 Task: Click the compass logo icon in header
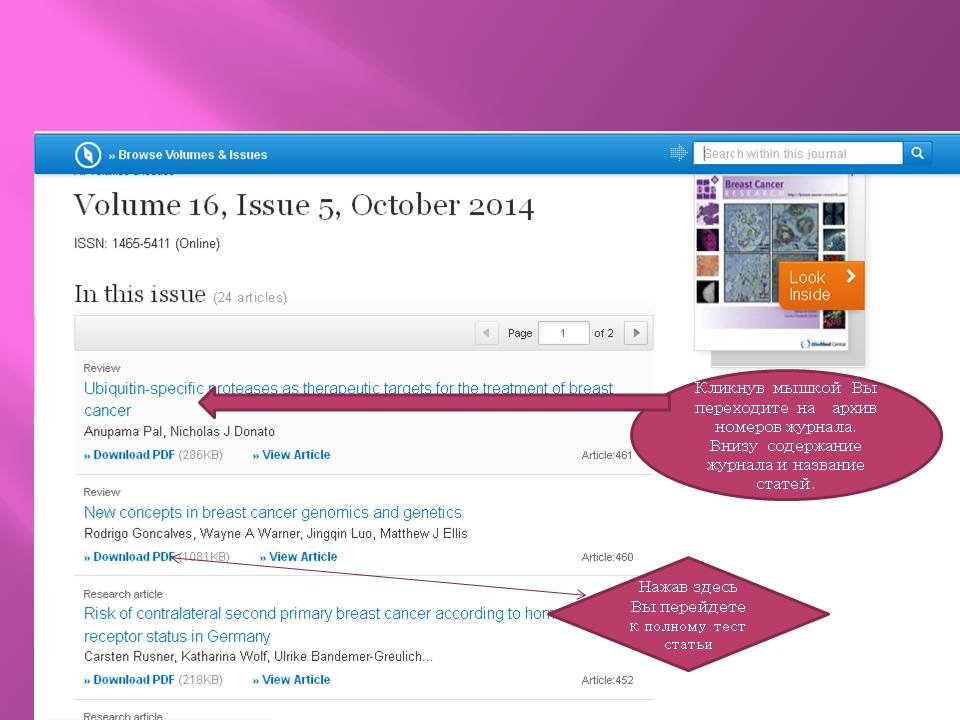88,155
